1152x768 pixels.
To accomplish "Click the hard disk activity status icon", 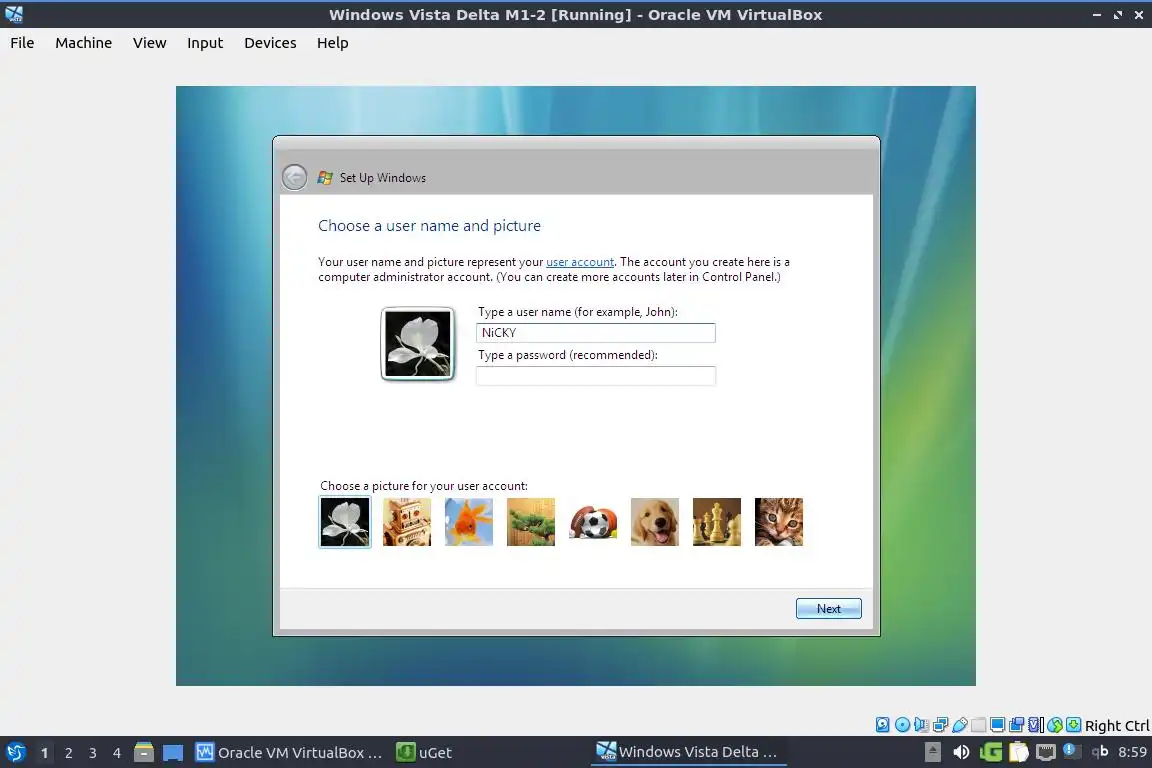I will point(882,725).
